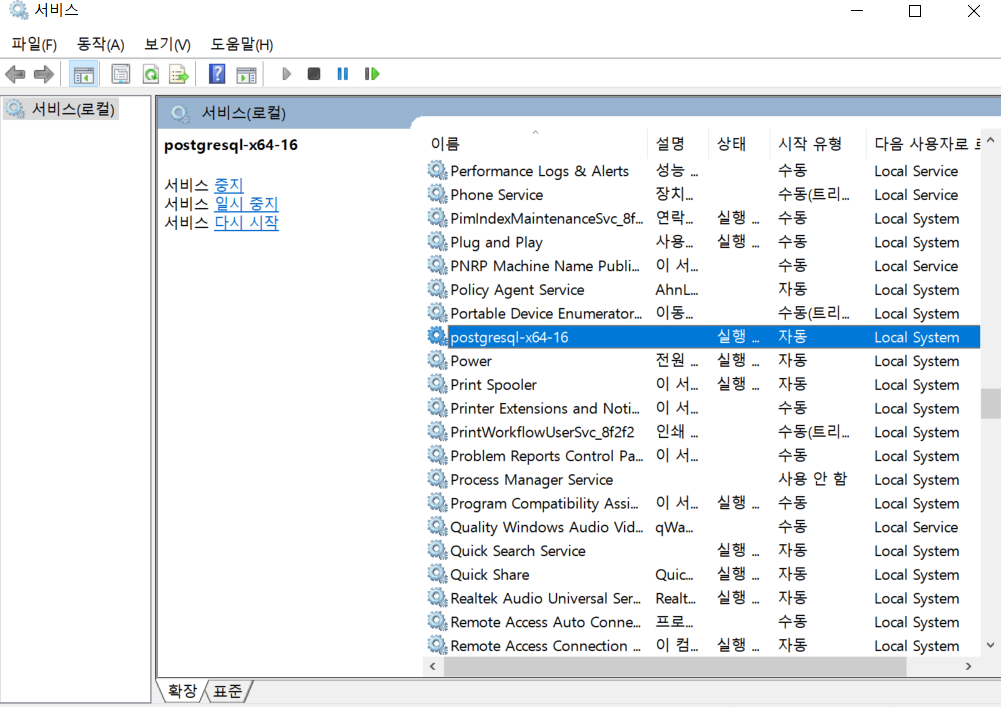Click the Restart Service icon
Viewport: 1001px width, 707px height.
[372, 74]
